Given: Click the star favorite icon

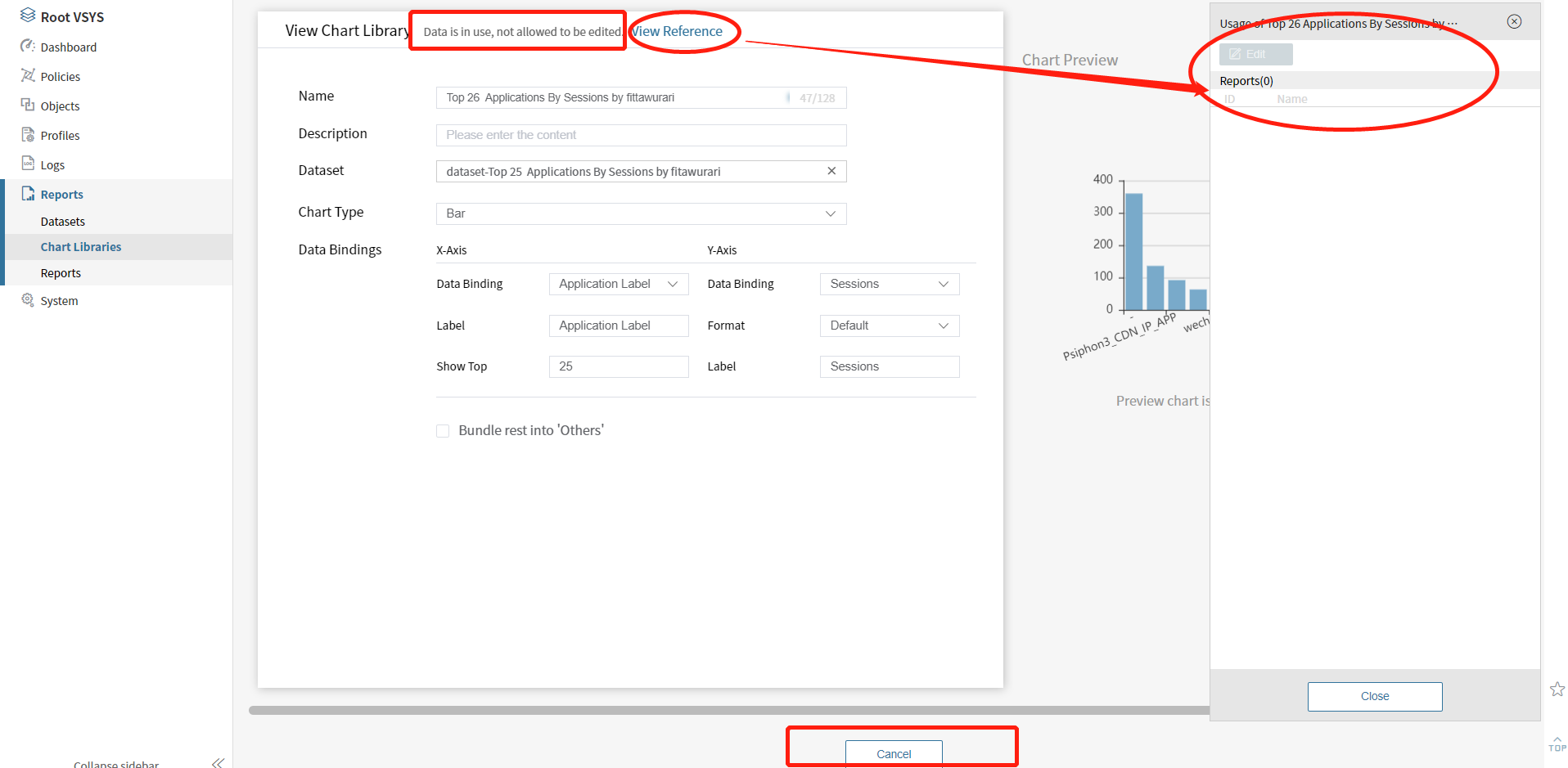Looking at the screenshot, I should [x=1557, y=689].
